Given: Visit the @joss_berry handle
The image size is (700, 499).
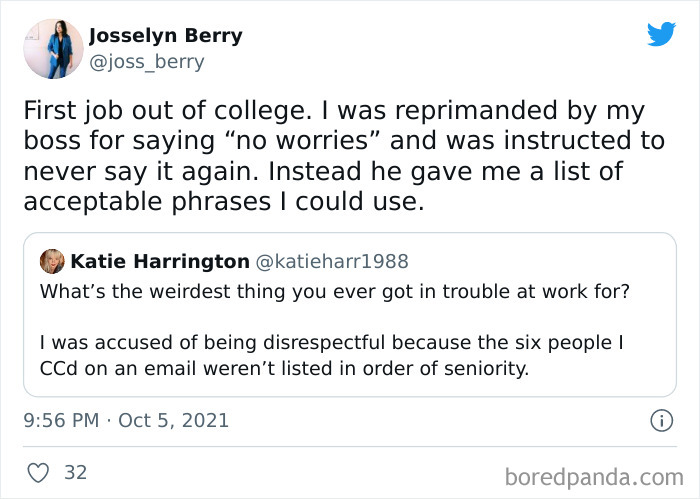Looking at the screenshot, I should [146, 62].
